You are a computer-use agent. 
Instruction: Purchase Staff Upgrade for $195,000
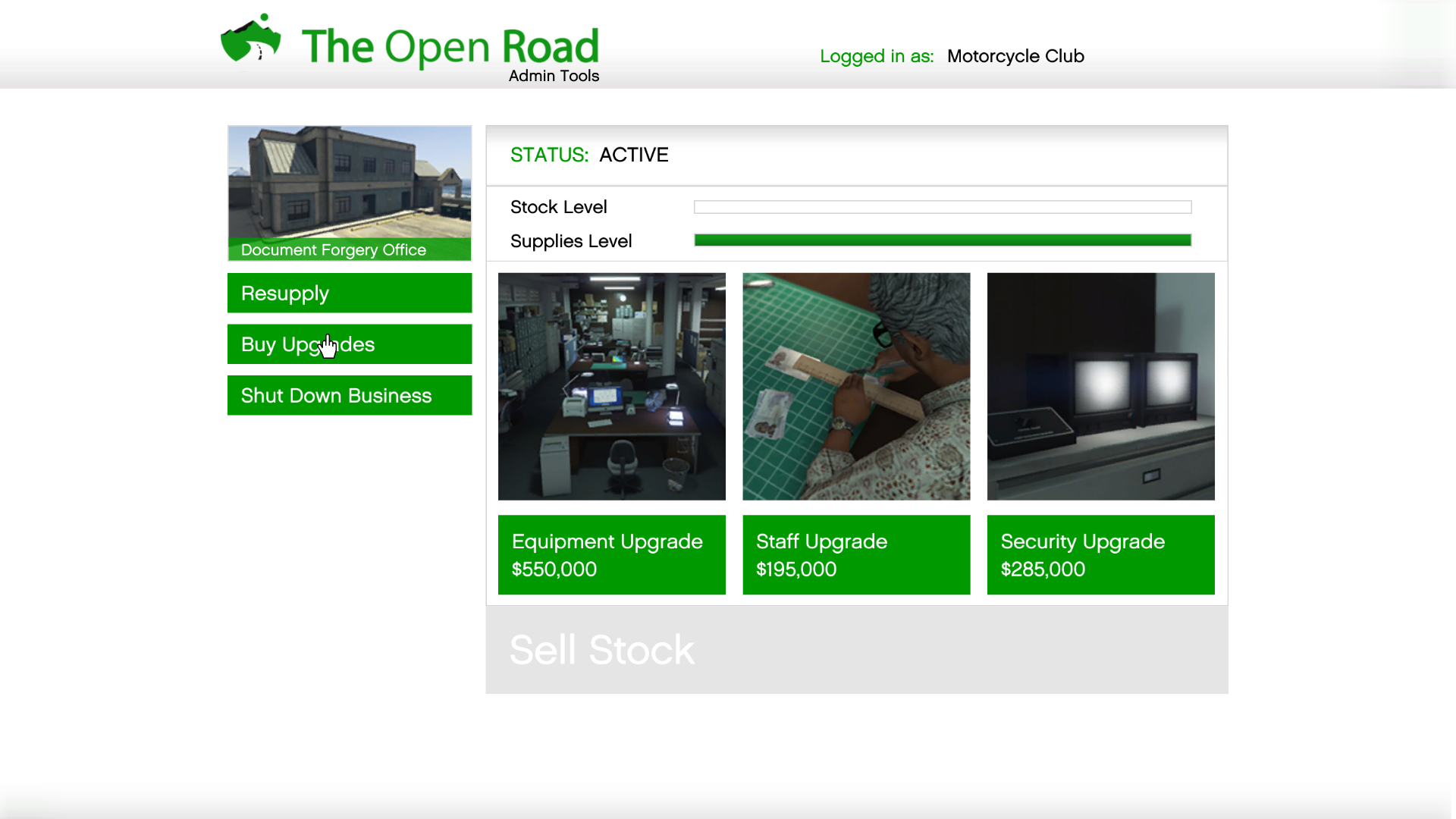856,554
